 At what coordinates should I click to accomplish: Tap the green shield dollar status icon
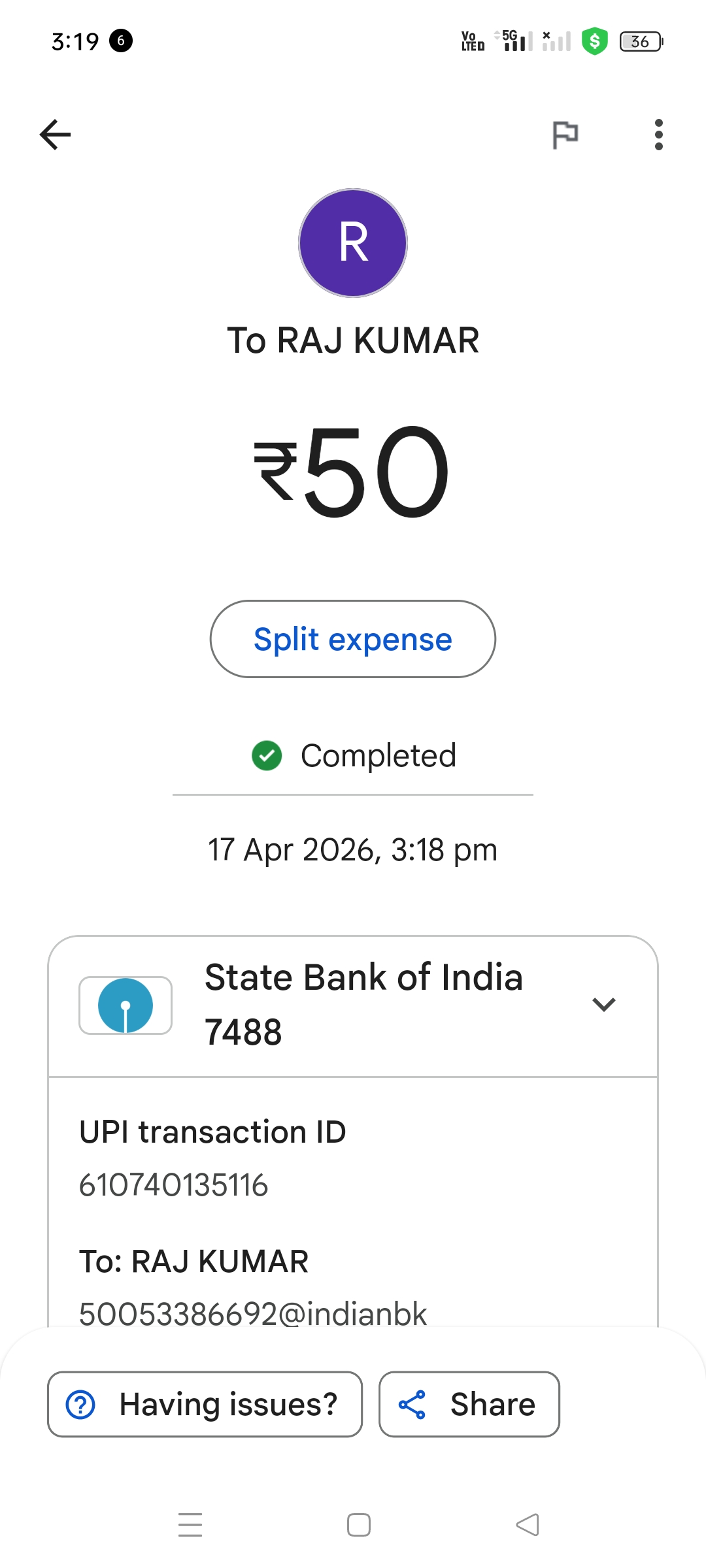[595, 41]
